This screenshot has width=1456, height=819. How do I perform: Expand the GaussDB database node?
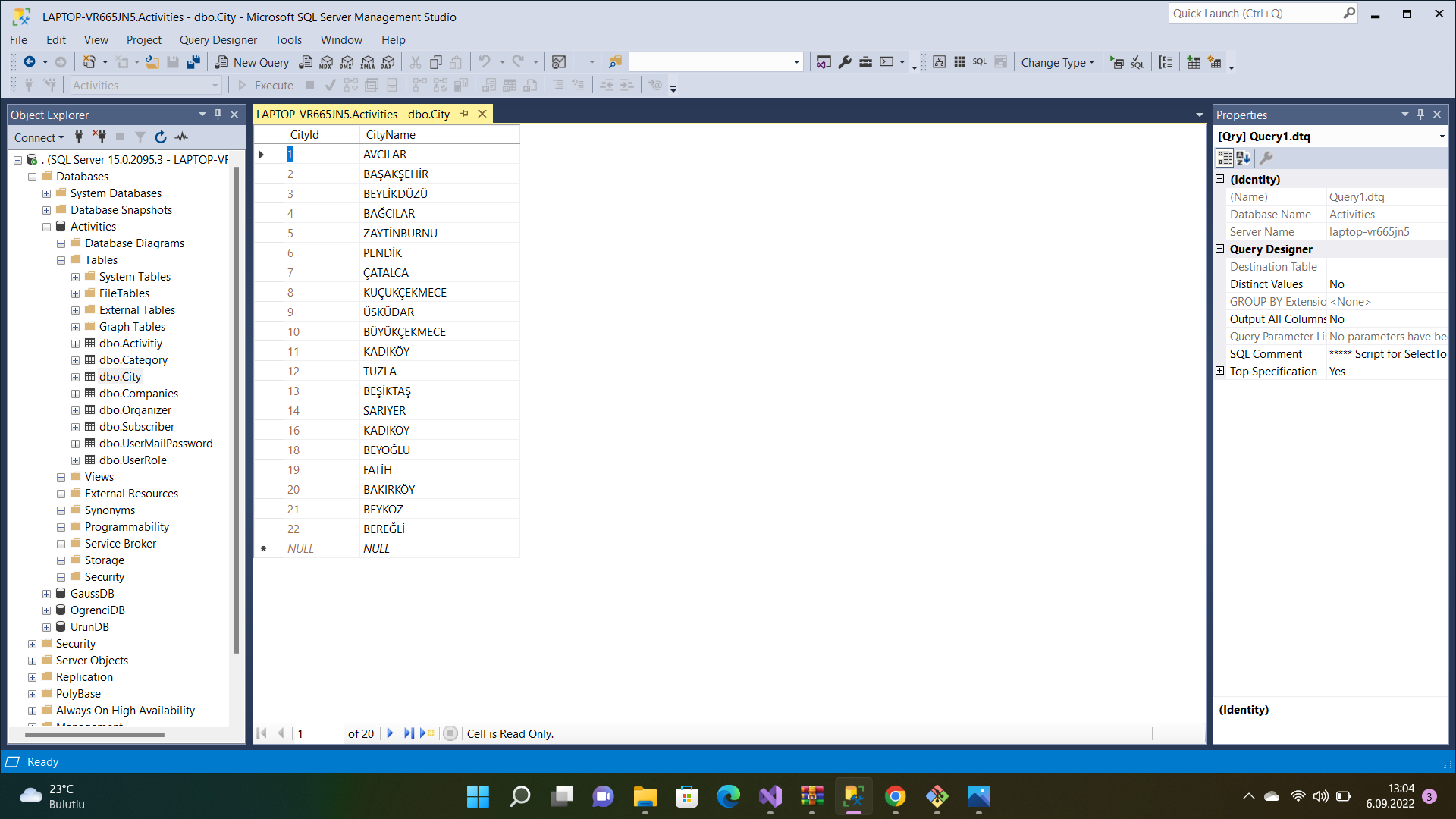pos(46,594)
